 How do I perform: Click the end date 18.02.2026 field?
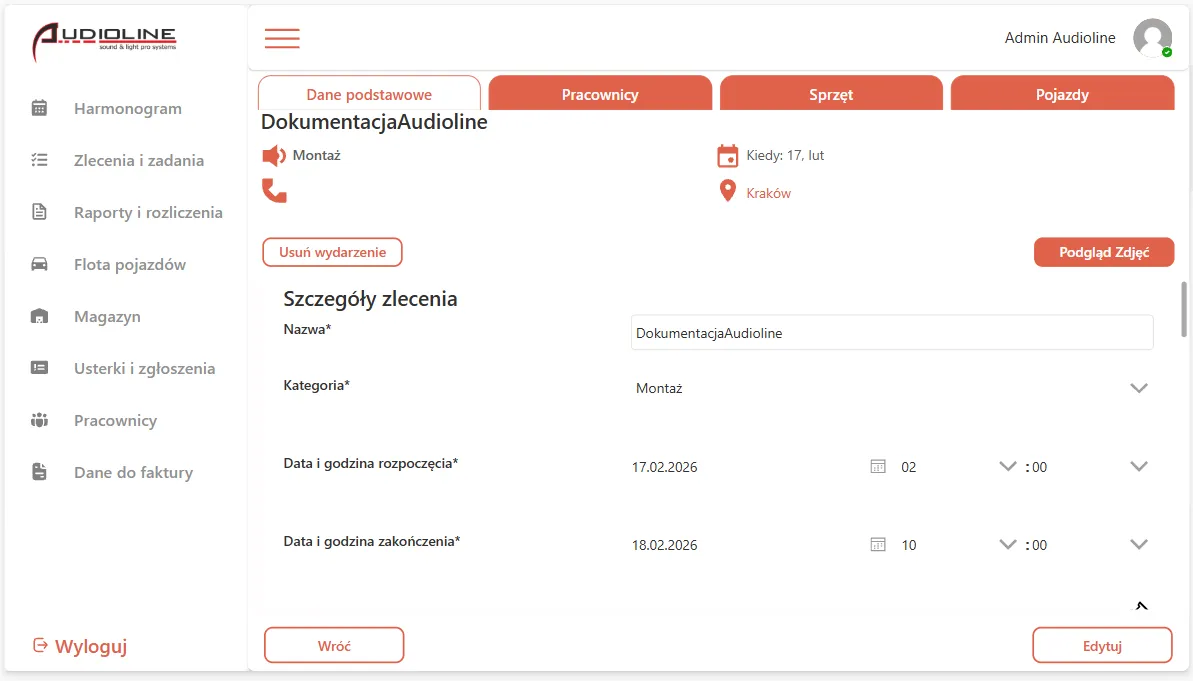(664, 545)
